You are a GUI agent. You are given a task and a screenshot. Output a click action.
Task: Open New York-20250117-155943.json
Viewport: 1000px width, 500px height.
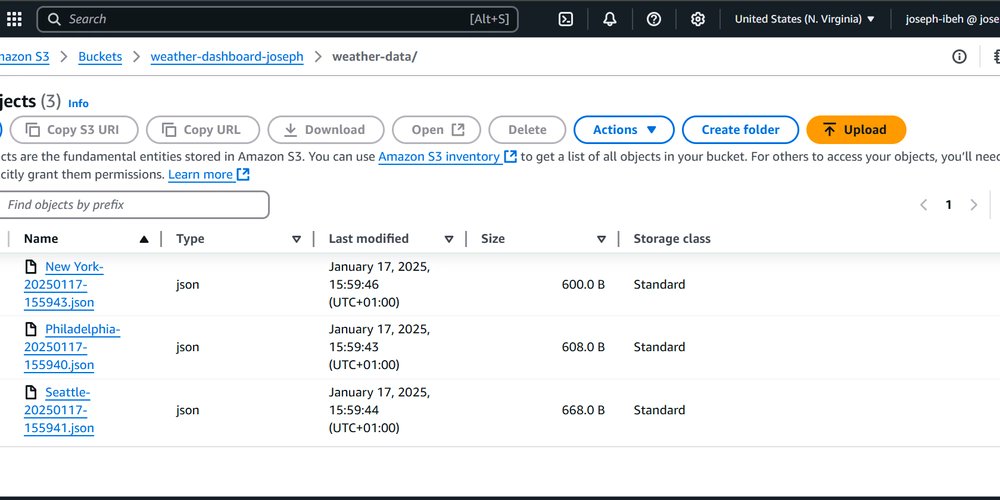click(x=64, y=284)
